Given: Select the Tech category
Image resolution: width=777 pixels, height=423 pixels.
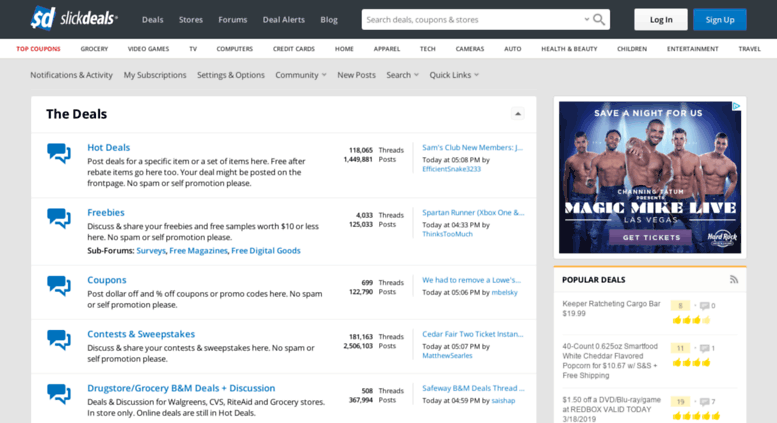Looking at the screenshot, I should tap(428, 49).
